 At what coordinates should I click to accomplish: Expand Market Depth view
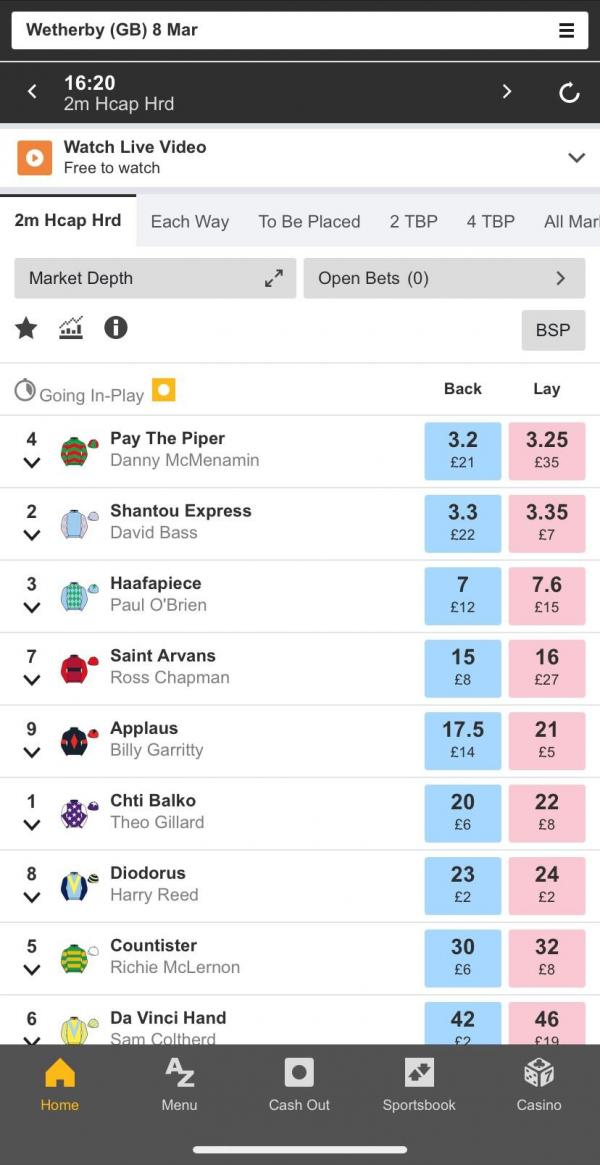(x=155, y=279)
